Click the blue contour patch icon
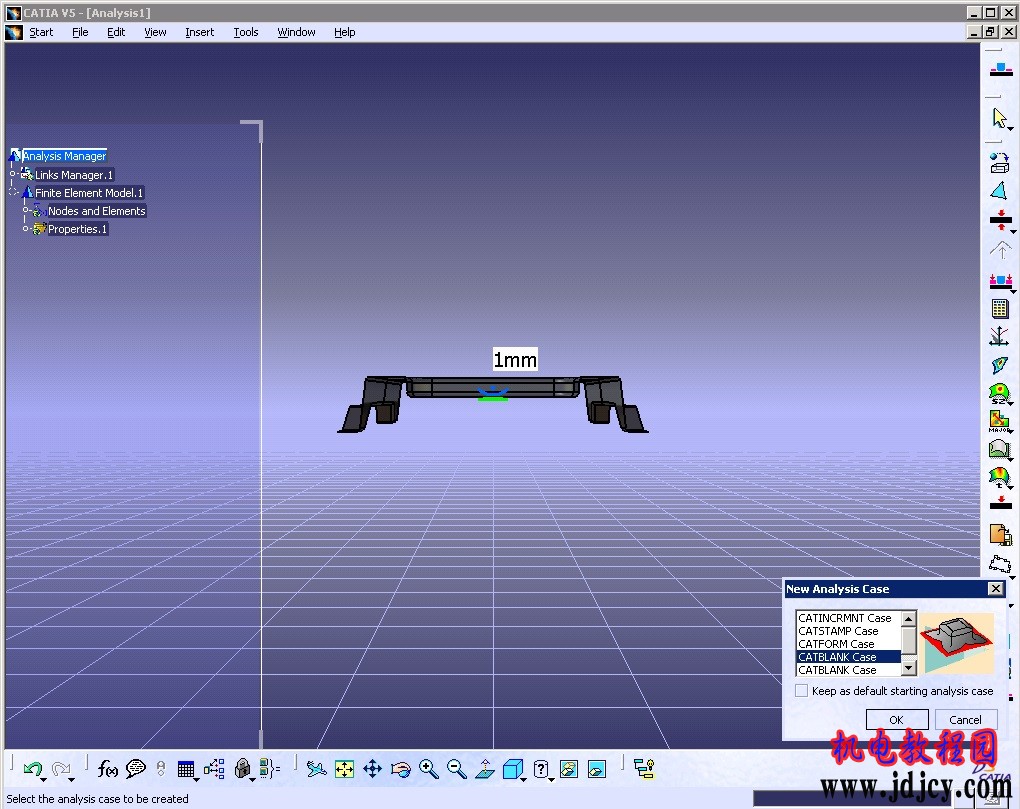1020x809 pixels. [999, 365]
